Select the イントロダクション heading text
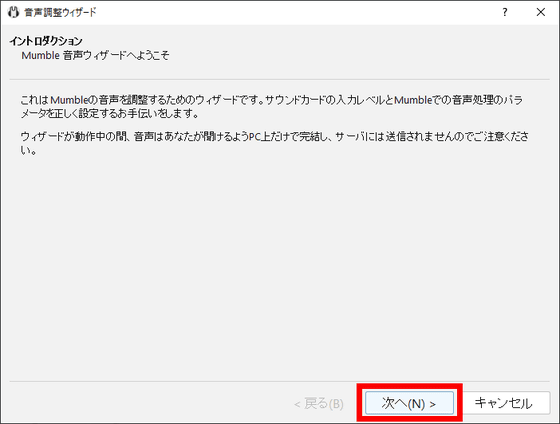The width and height of the screenshot is (560, 424). coord(46,41)
